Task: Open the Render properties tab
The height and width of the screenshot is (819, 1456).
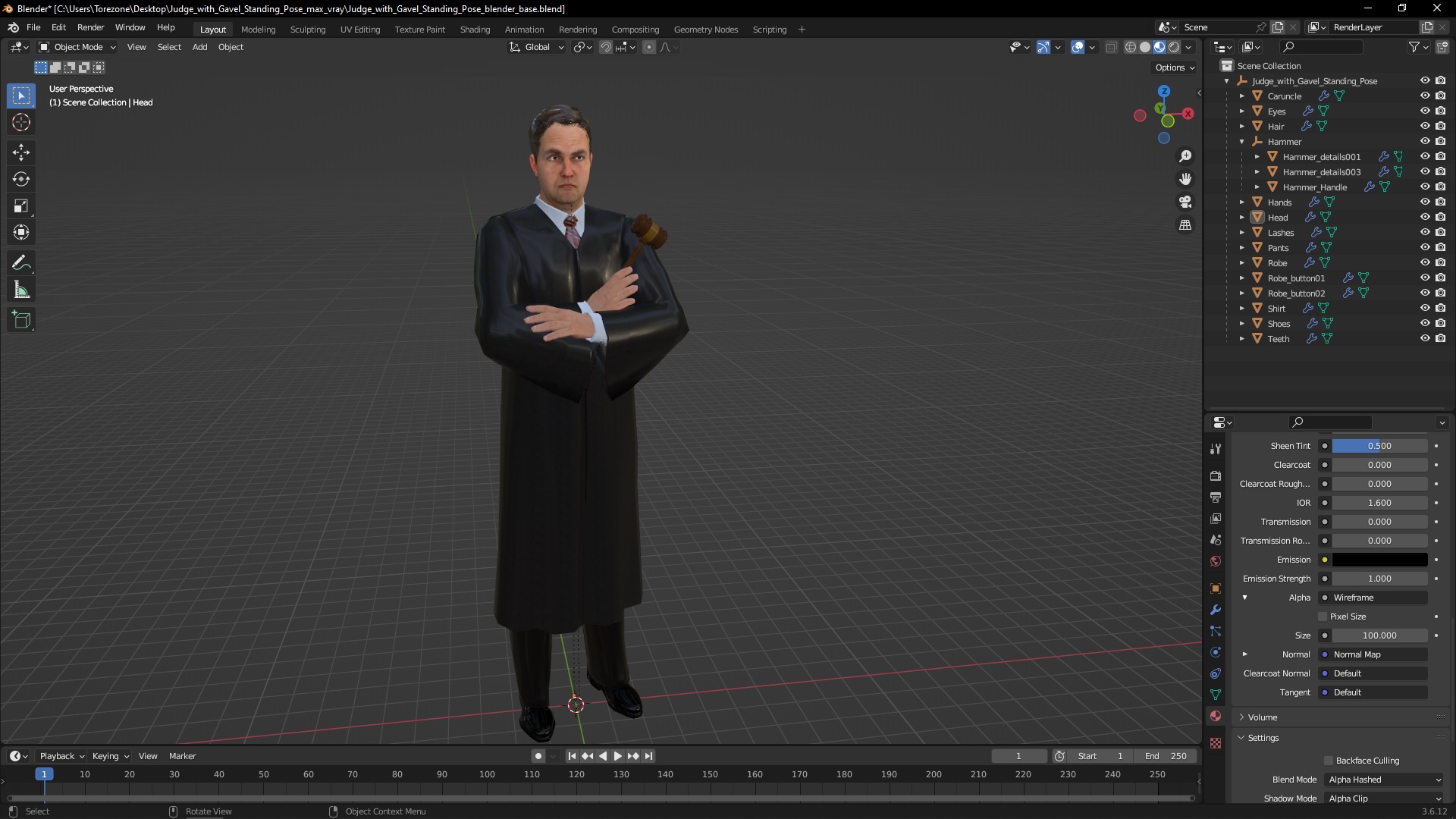Action: tap(1216, 476)
